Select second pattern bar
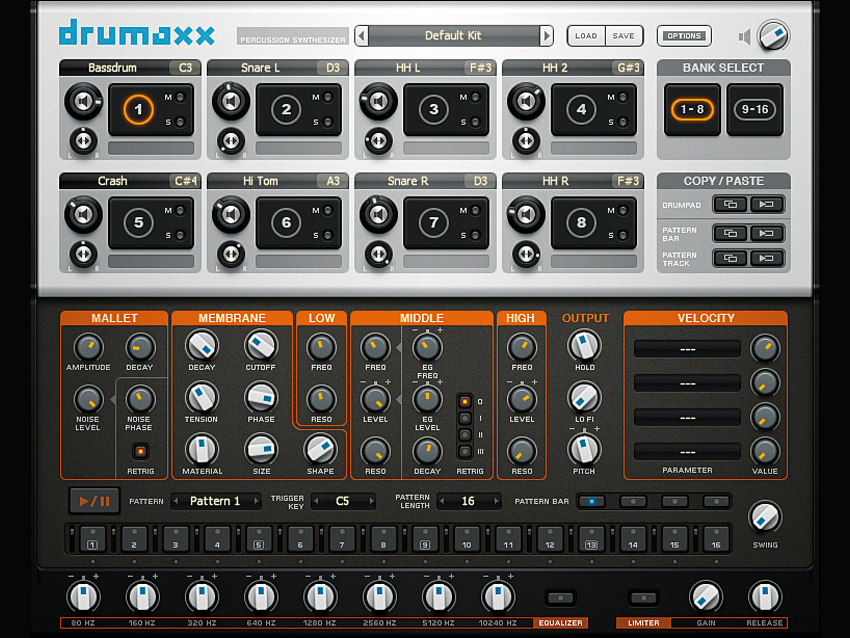The image size is (850, 638). click(x=633, y=502)
